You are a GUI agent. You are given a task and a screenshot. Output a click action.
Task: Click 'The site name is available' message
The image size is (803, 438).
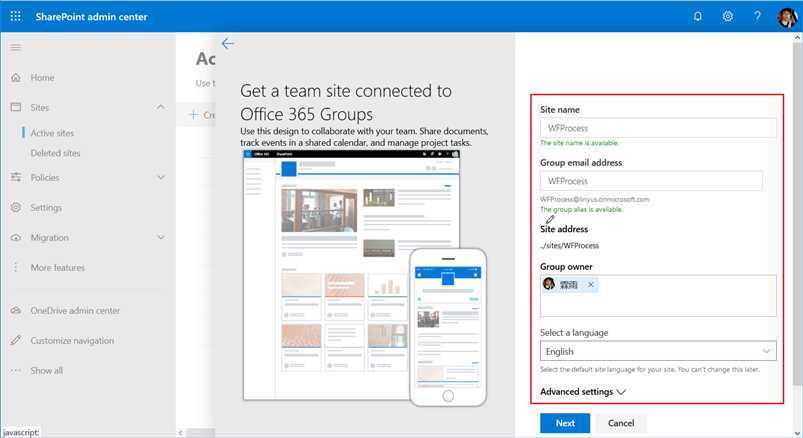(x=579, y=143)
